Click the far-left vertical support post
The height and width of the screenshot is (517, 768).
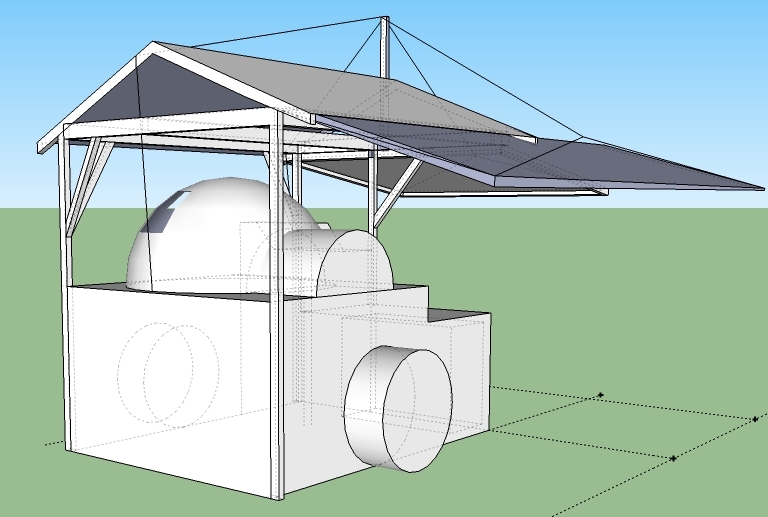click(x=69, y=300)
